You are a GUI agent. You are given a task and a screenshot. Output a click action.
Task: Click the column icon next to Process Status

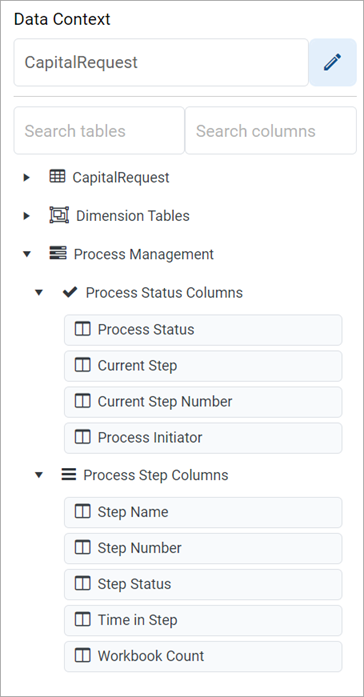pyautogui.click(x=83, y=329)
